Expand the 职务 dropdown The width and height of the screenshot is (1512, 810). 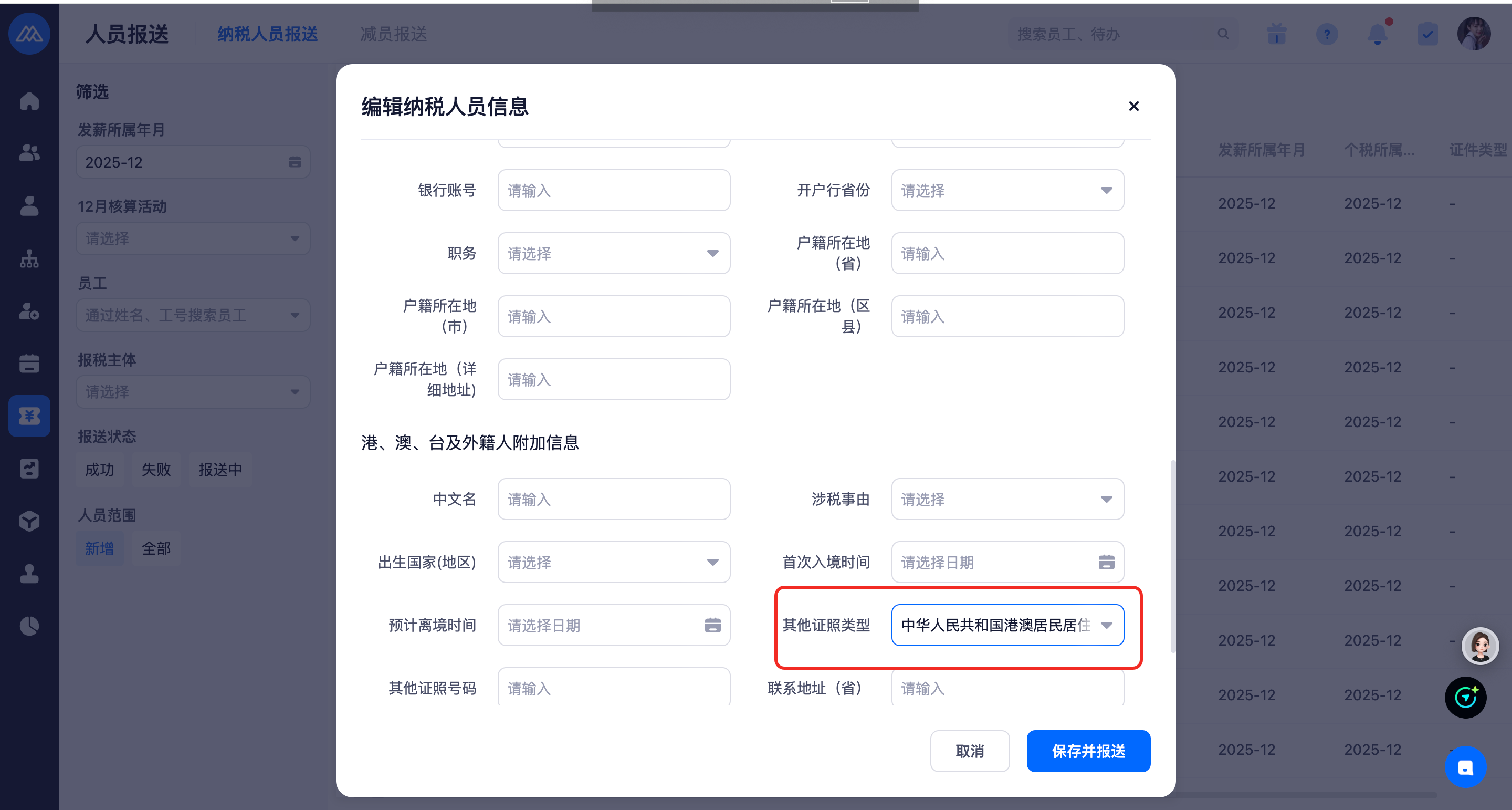tap(613, 253)
